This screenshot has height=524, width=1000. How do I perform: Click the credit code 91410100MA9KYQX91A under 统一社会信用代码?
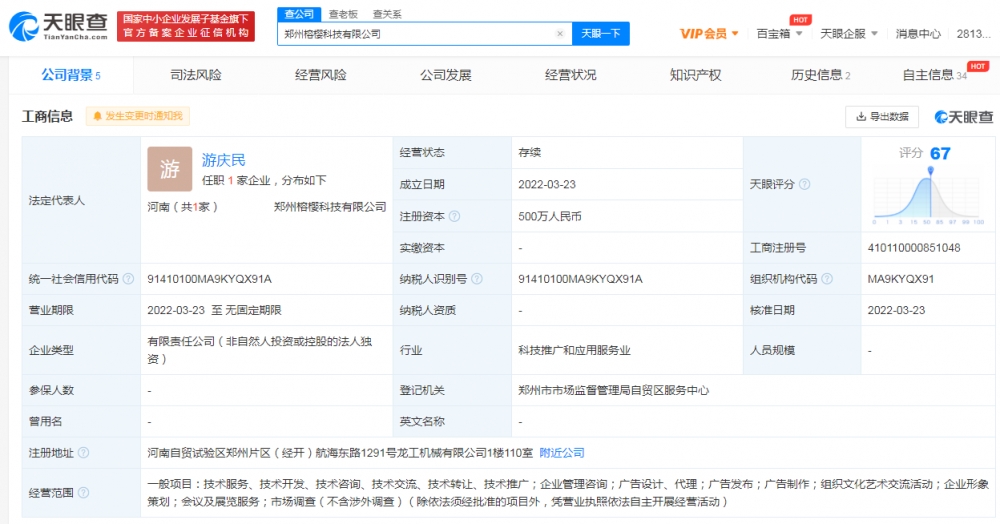click(x=209, y=279)
